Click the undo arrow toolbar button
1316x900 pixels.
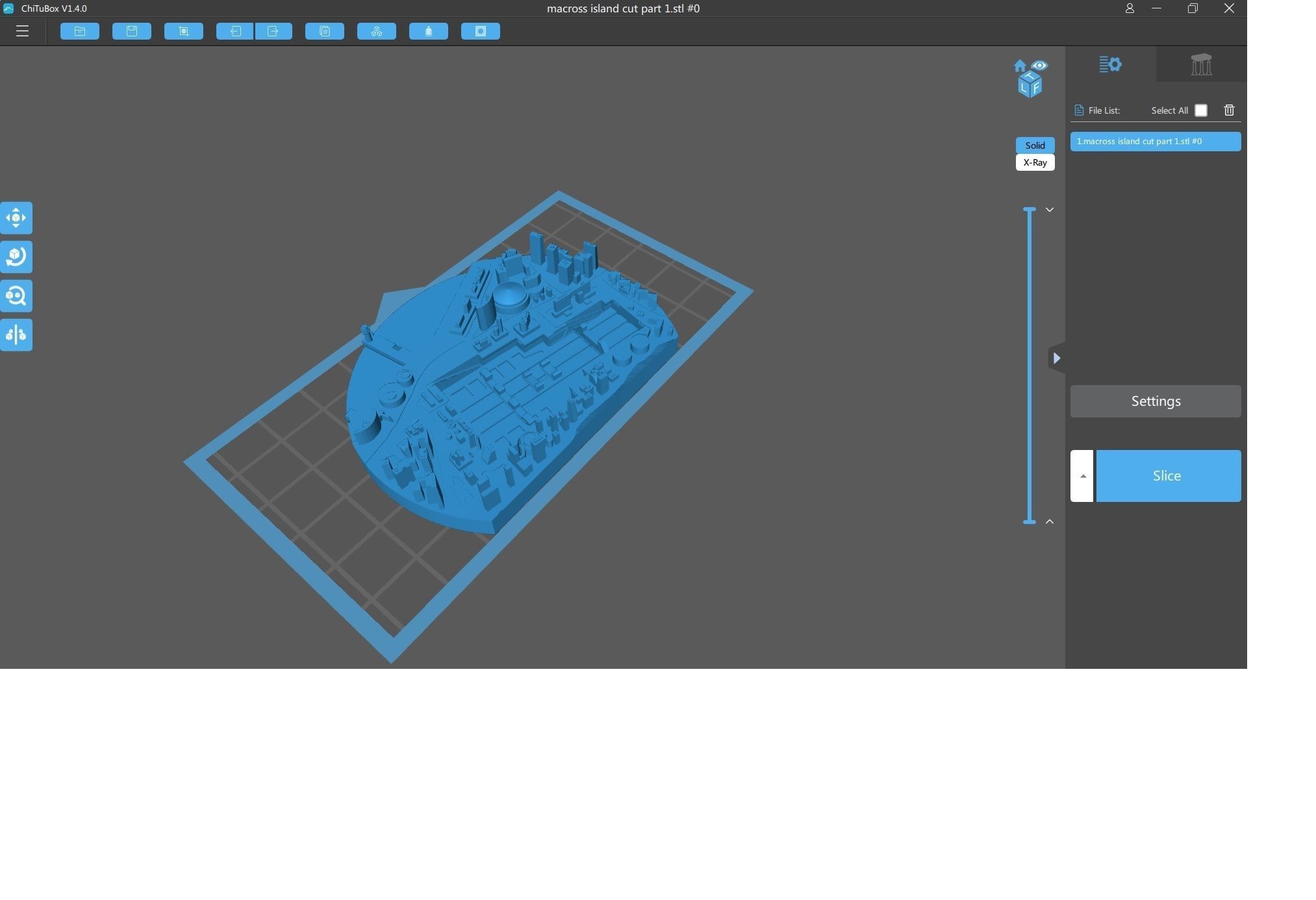point(234,31)
